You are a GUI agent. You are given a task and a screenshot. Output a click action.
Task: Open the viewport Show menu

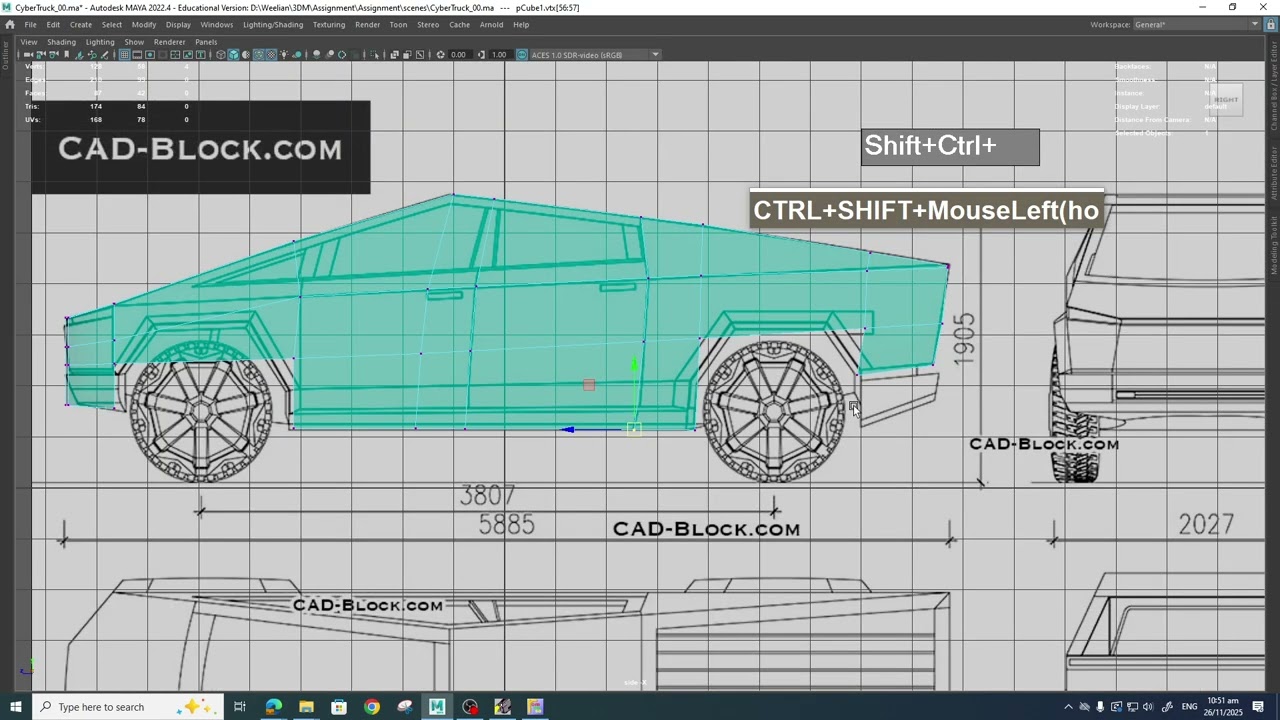click(134, 42)
